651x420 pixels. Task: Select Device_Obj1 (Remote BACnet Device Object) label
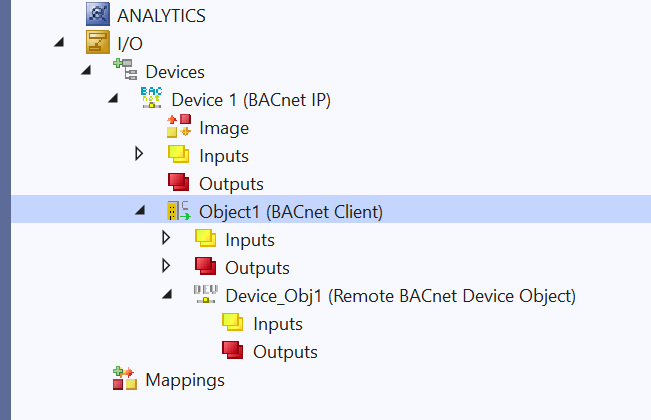[401, 296]
